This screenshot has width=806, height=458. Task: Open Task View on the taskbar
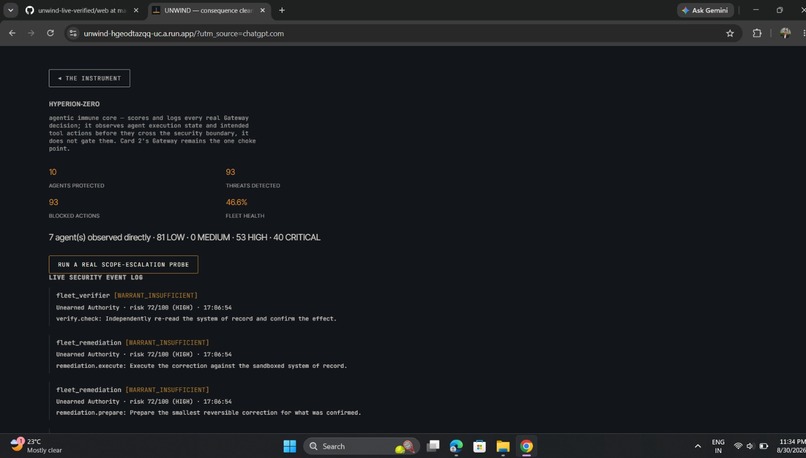coord(433,446)
